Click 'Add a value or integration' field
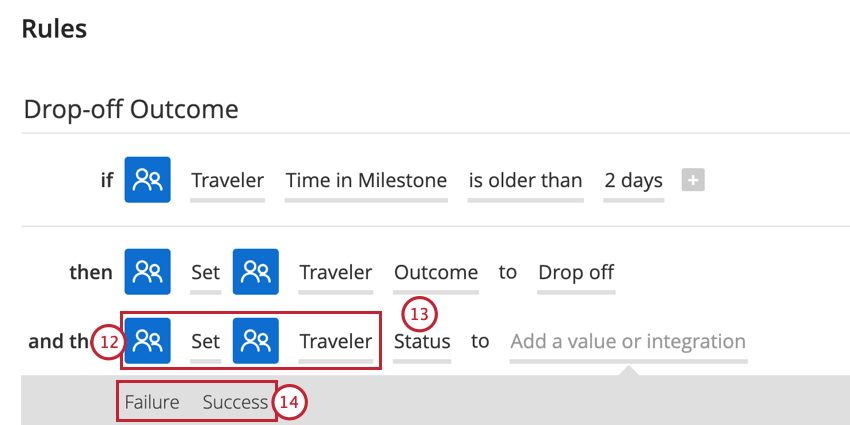 point(629,342)
